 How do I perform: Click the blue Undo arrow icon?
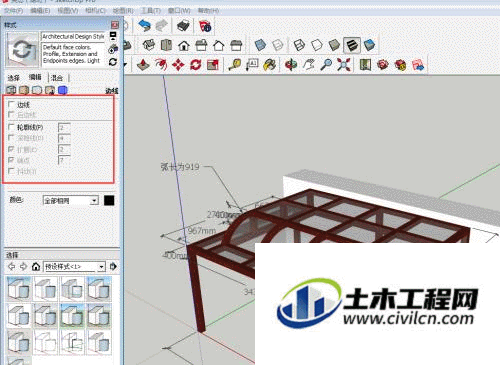pos(144,25)
